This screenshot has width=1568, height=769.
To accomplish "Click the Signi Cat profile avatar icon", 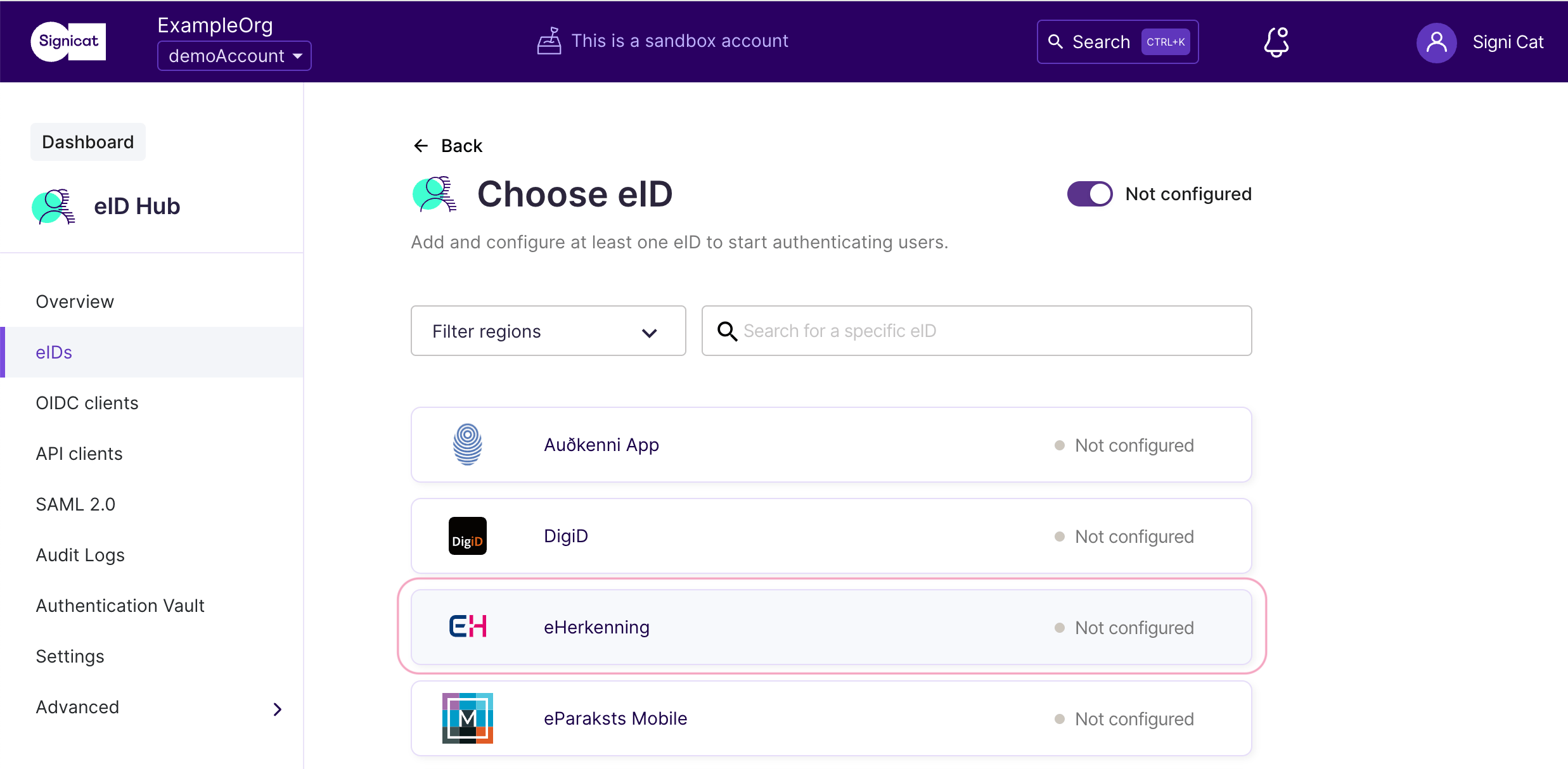I will [x=1437, y=42].
